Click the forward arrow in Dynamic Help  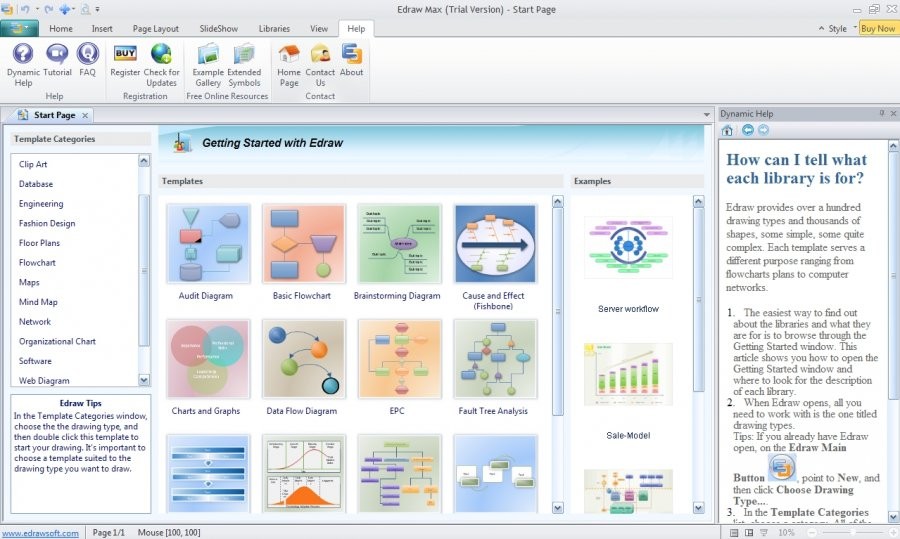tap(763, 130)
